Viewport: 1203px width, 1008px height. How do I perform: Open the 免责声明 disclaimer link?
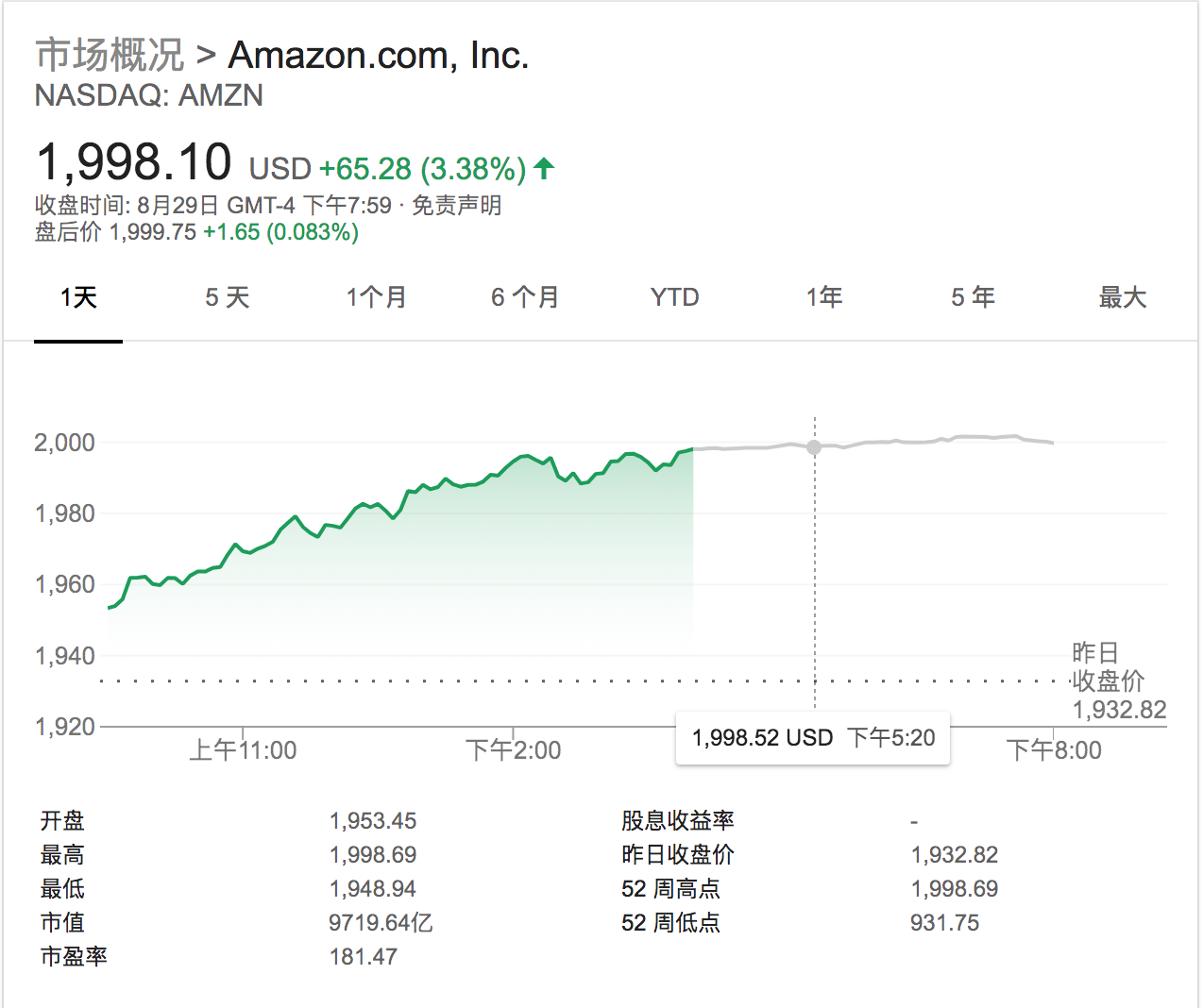[456, 206]
